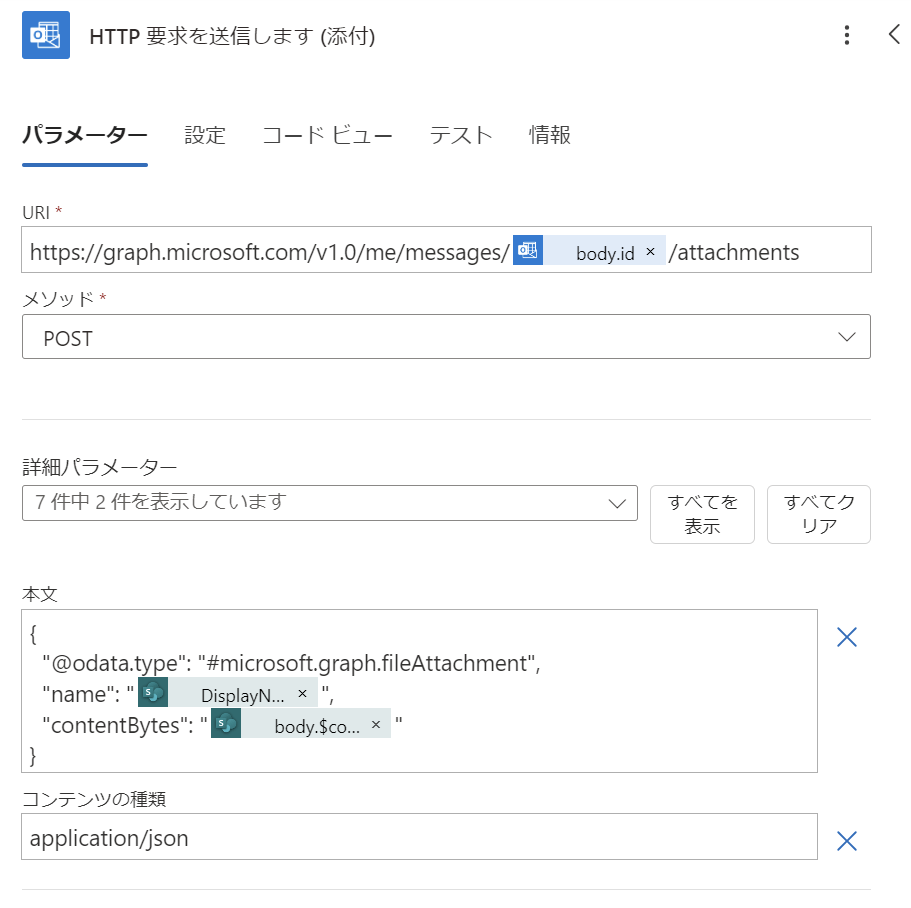Click the action title HTTP 要求を送信します (添付)
The height and width of the screenshot is (908, 911).
(232, 36)
